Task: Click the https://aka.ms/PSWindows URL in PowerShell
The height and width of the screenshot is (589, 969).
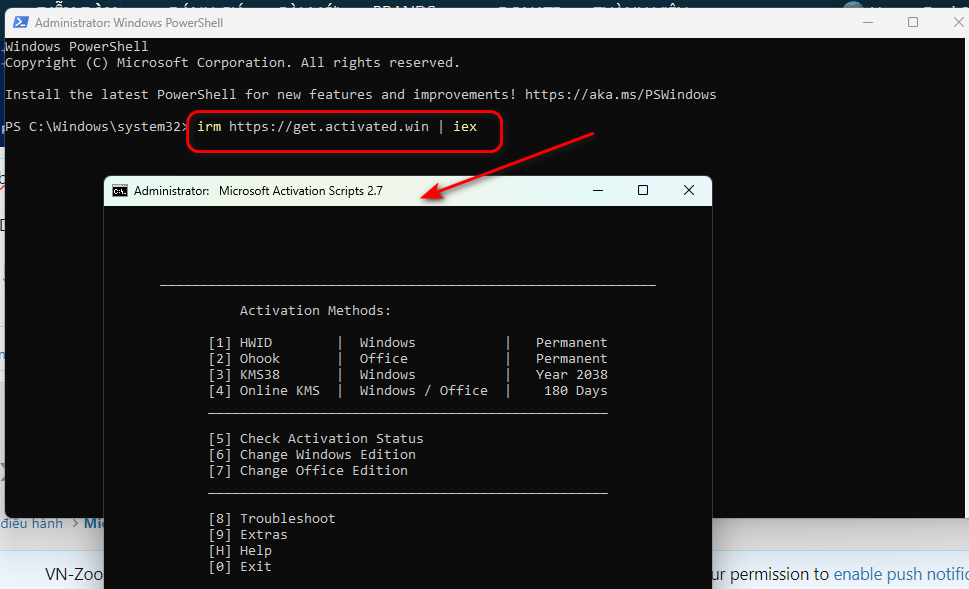Action: coord(620,95)
